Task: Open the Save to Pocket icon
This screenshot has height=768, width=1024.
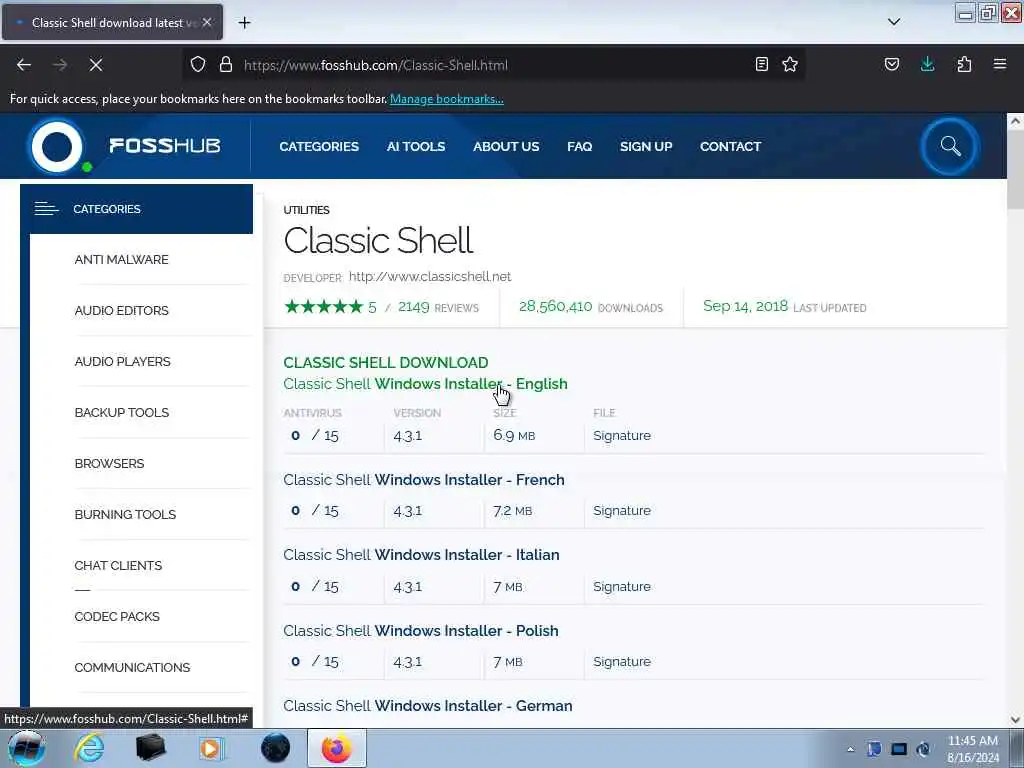Action: (891, 64)
